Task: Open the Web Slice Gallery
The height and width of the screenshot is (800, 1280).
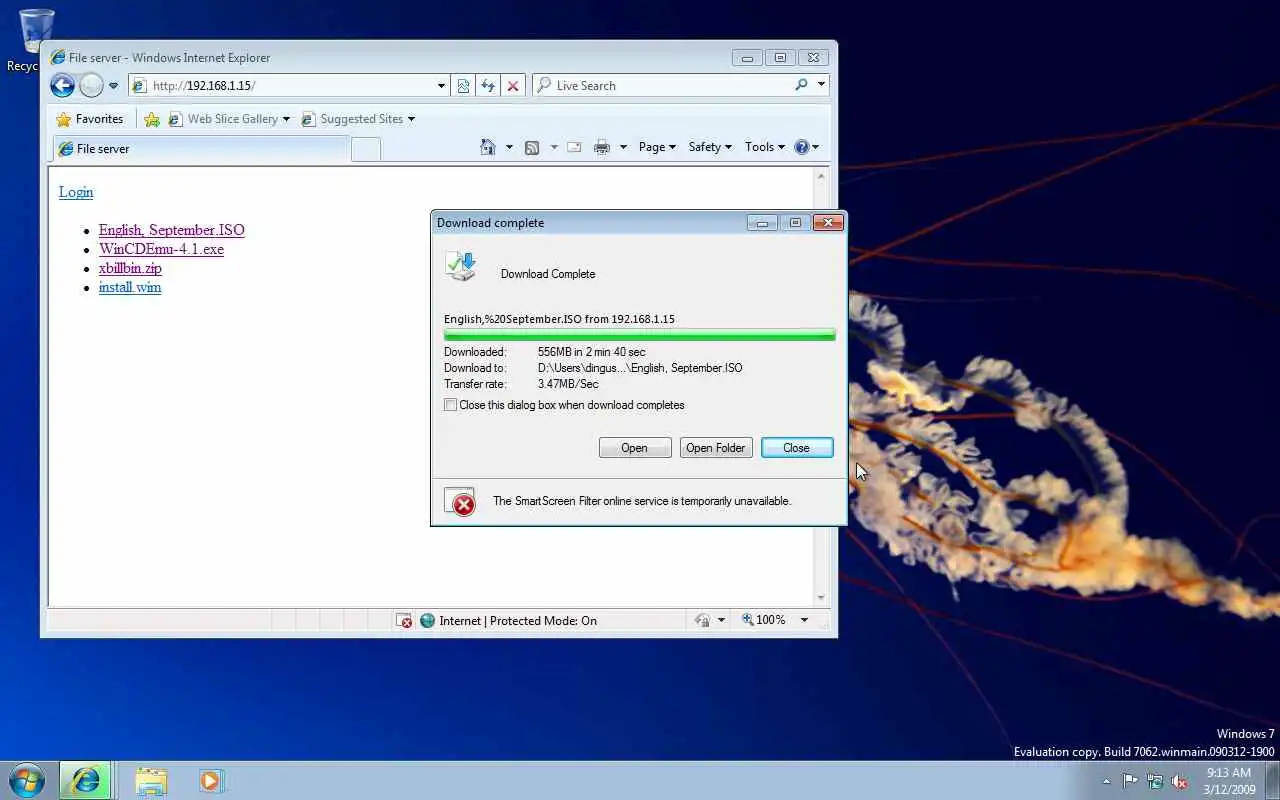Action: click(x=229, y=119)
